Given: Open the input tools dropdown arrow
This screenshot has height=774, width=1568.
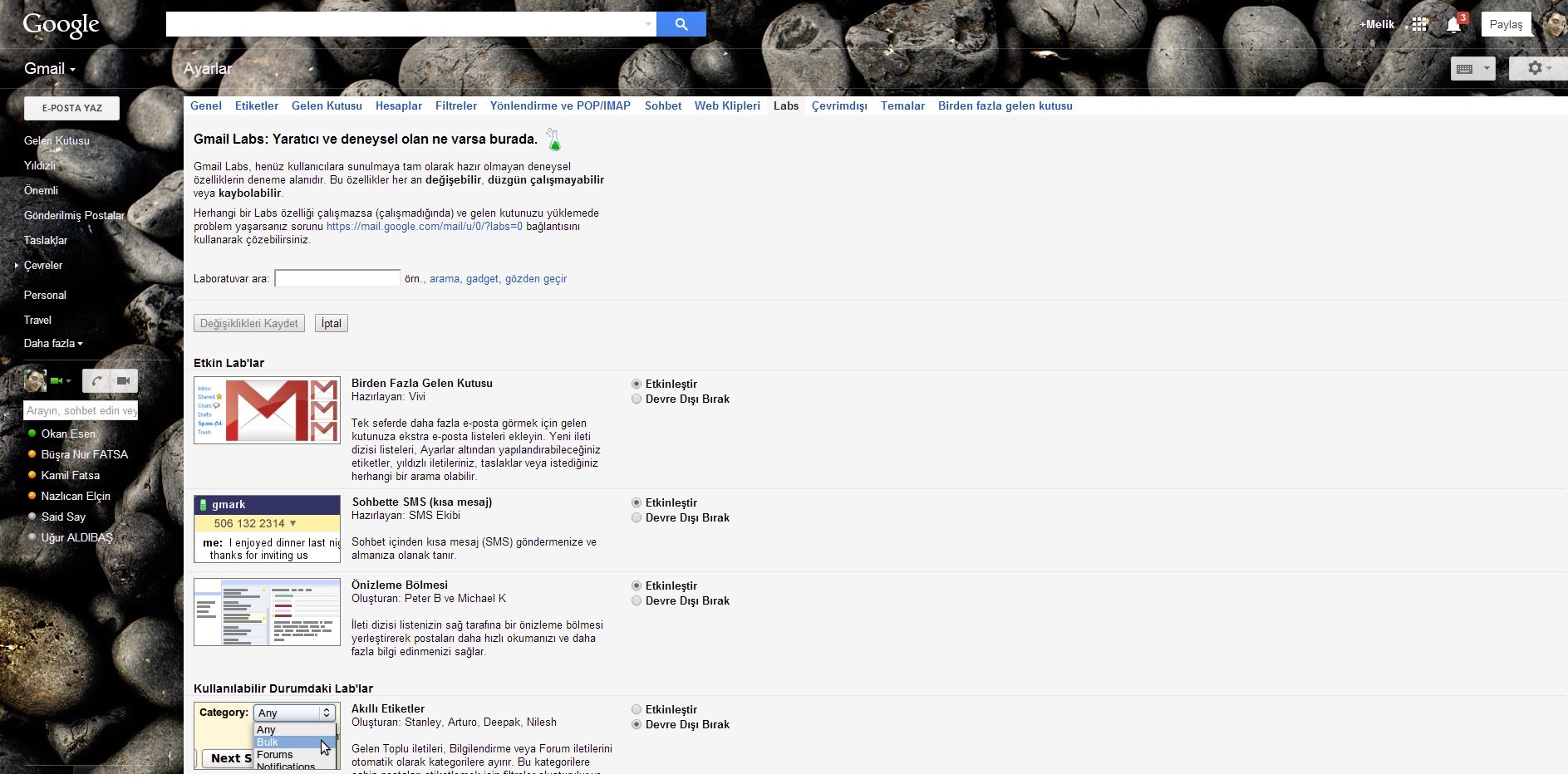Looking at the screenshot, I should (1486, 69).
